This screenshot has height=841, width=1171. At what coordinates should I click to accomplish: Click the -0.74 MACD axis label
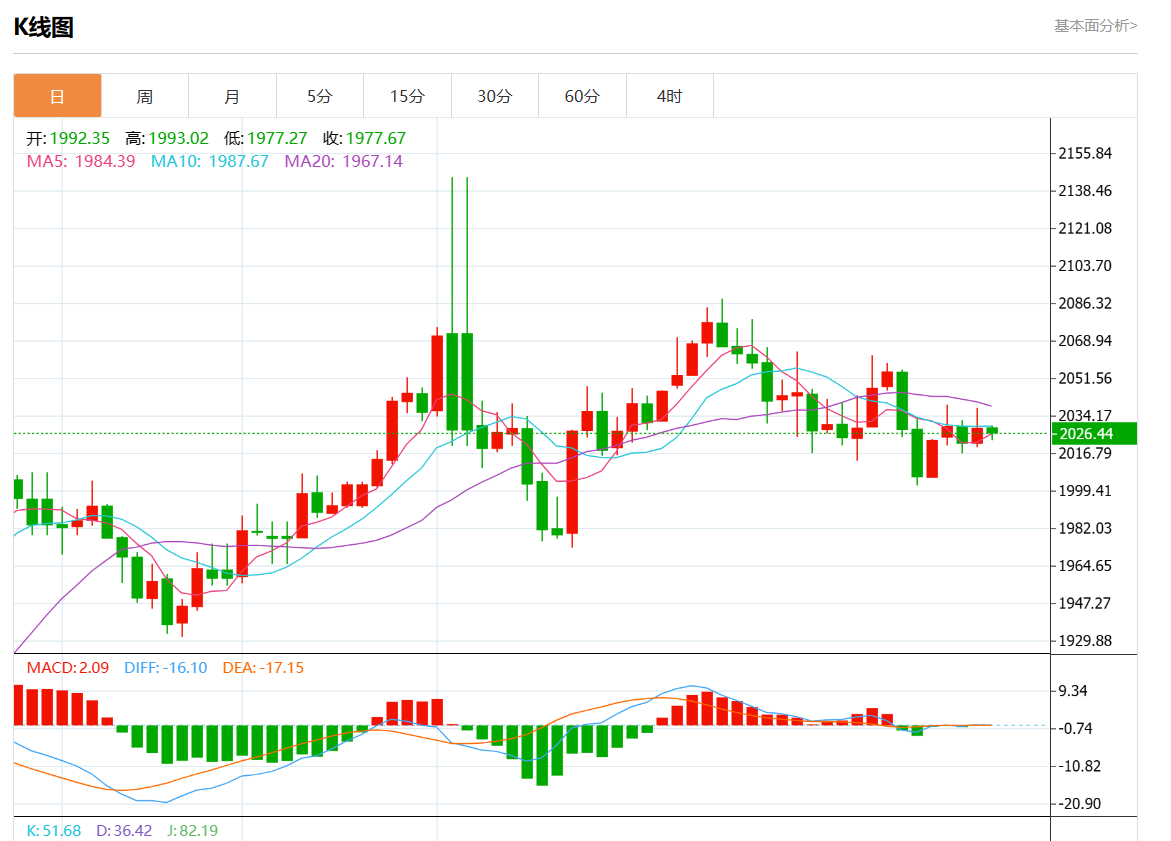click(x=1075, y=728)
